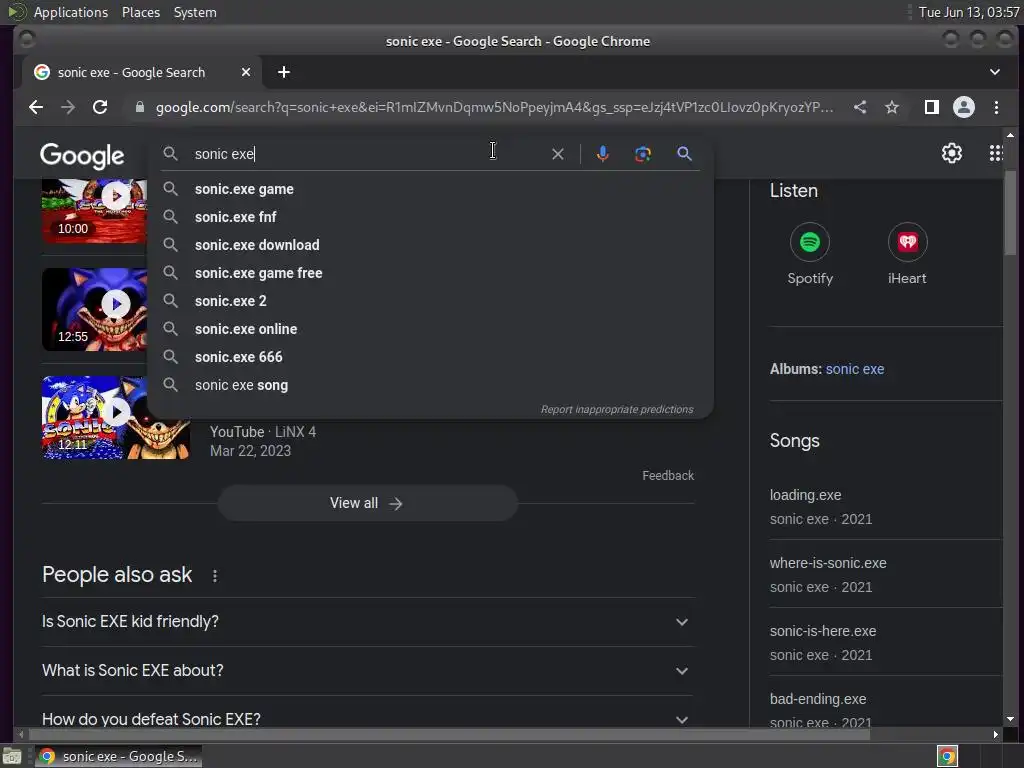Open the Chrome profile avatar
The image size is (1024, 768).
(964, 107)
